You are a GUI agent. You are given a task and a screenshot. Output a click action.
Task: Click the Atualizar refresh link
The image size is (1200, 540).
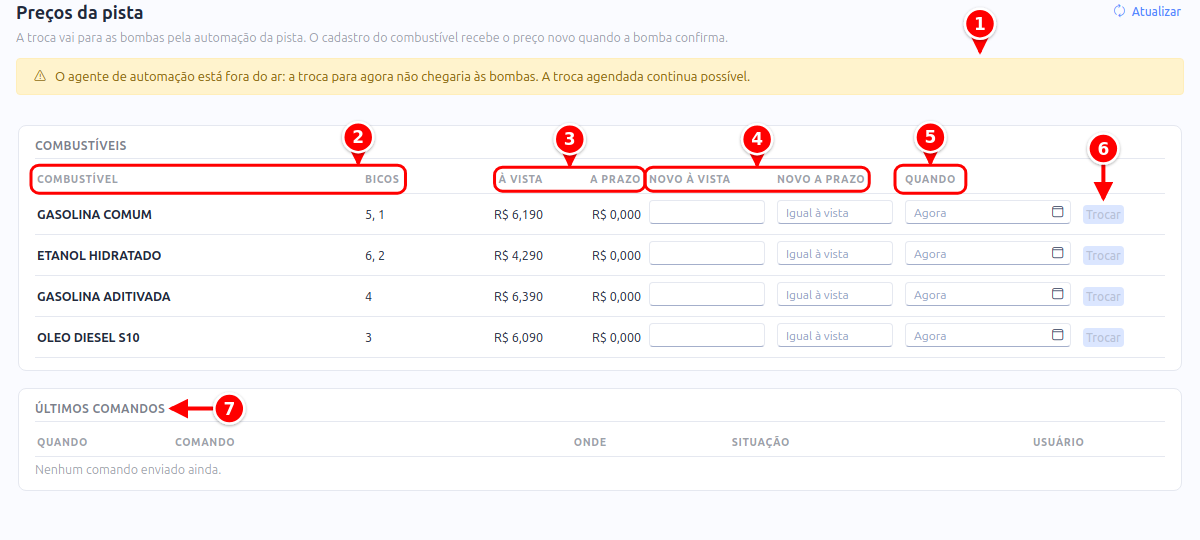coord(1147,12)
